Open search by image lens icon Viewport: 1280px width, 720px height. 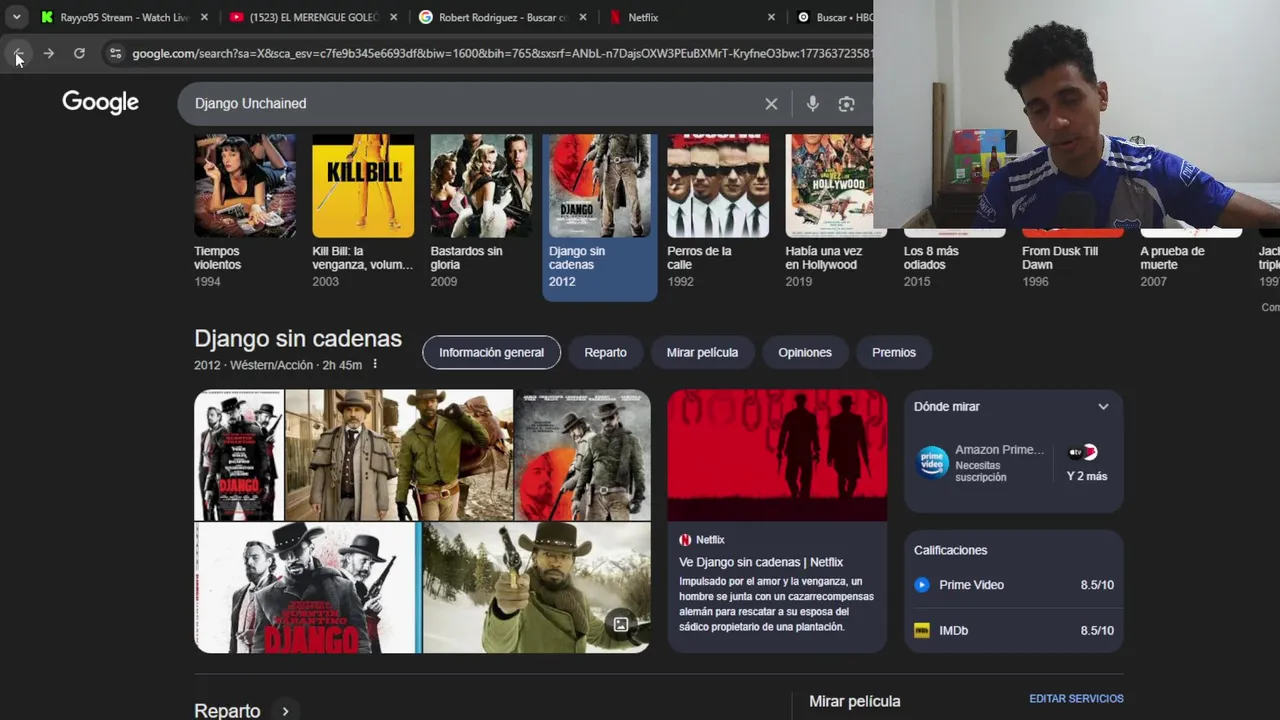pos(846,104)
